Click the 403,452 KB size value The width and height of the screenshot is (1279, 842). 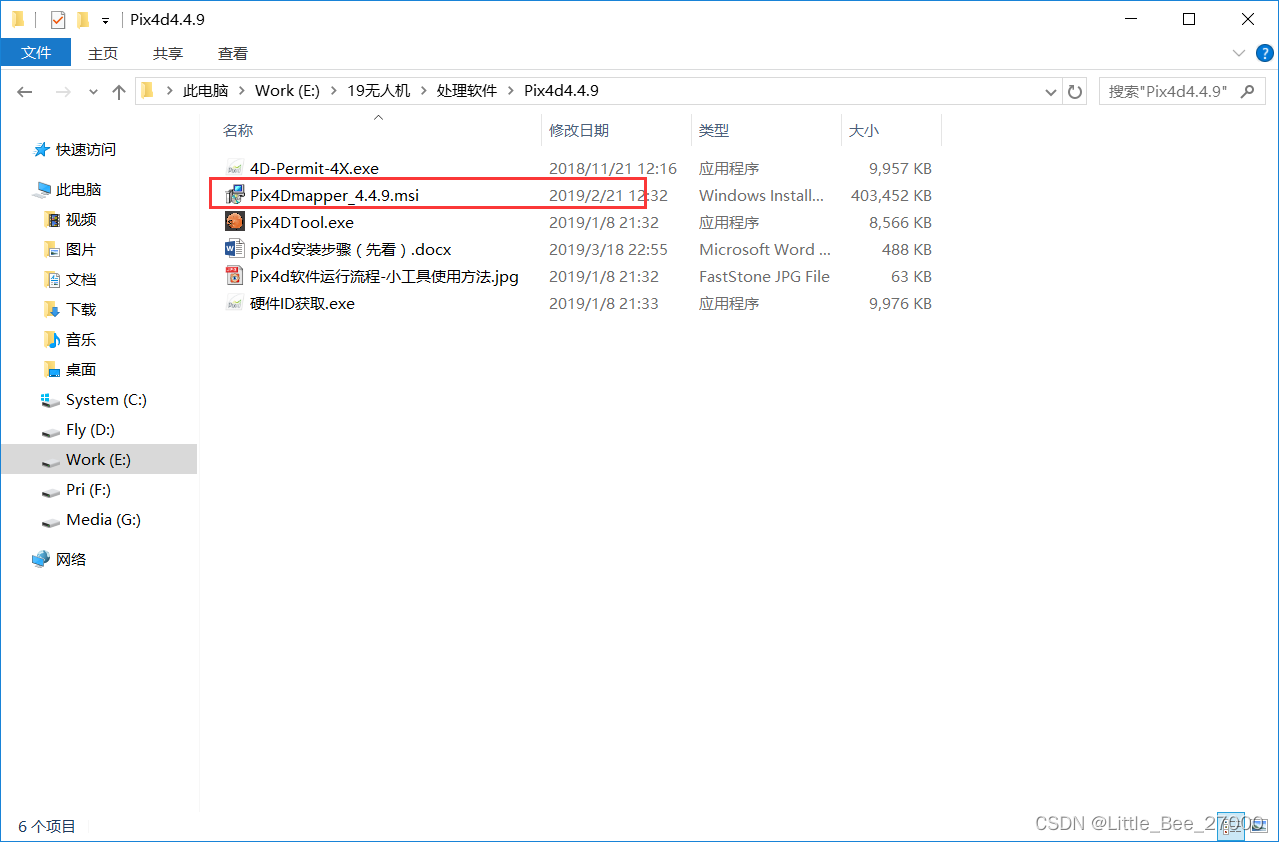(x=891, y=195)
